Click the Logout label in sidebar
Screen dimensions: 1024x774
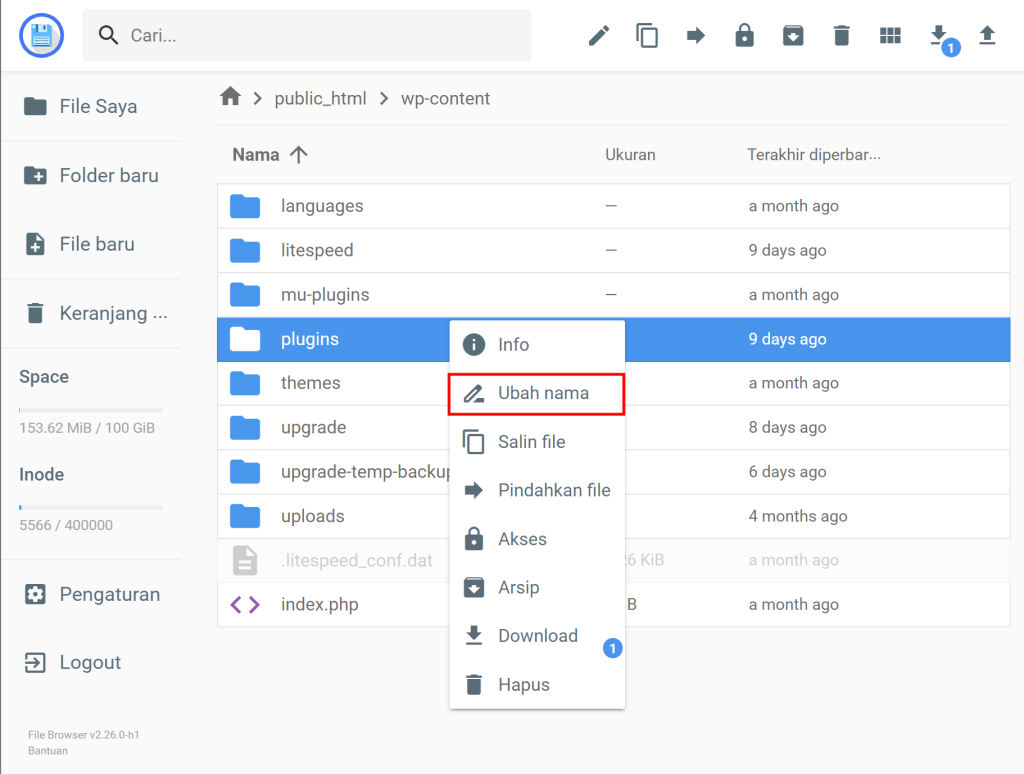(90, 662)
